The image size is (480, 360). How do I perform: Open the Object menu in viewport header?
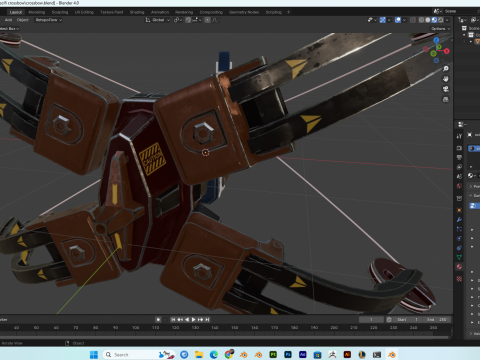pos(23,20)
